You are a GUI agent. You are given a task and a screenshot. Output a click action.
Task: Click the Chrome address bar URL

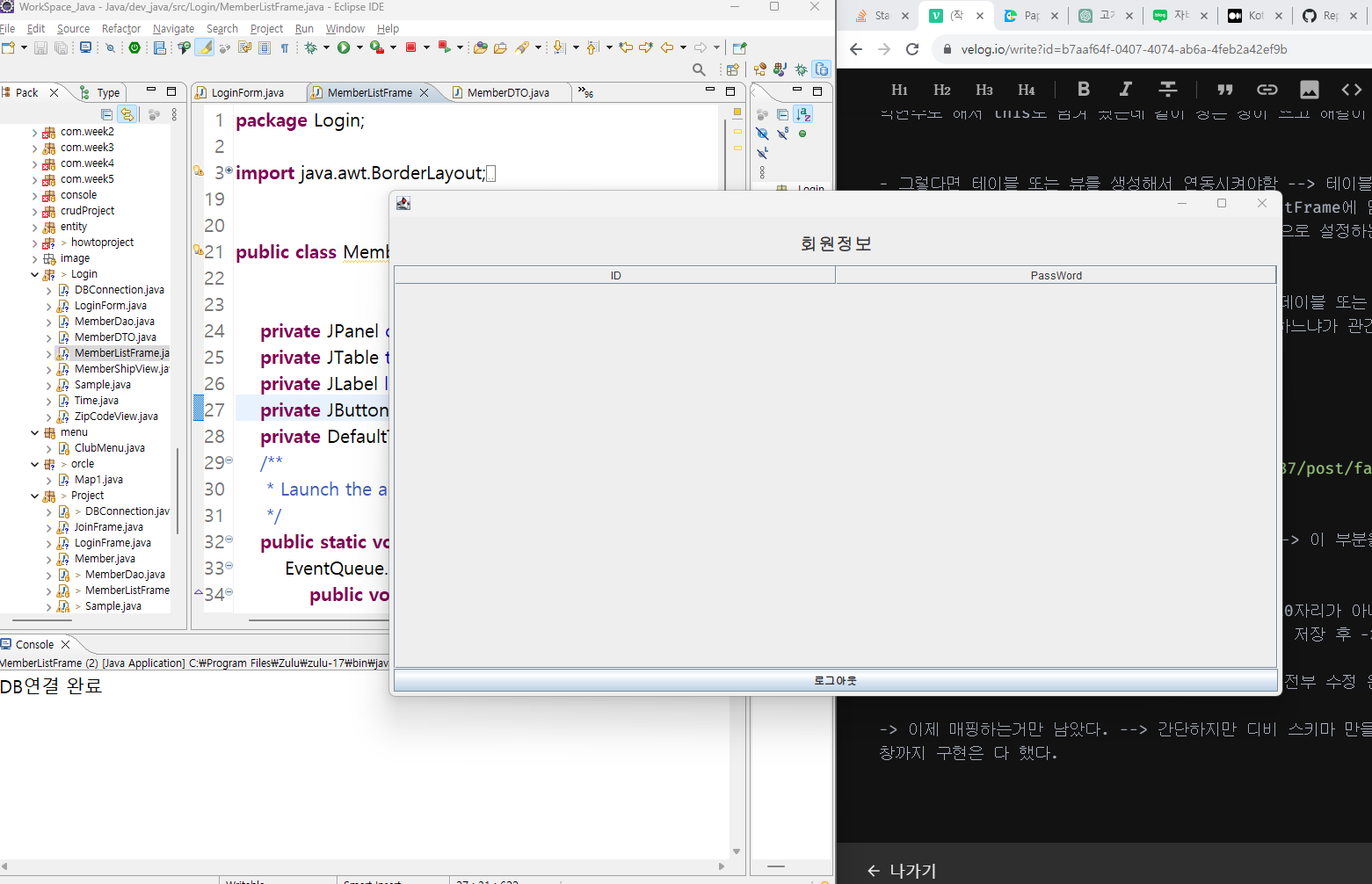pyautogui.click(x=1124, y=49)
